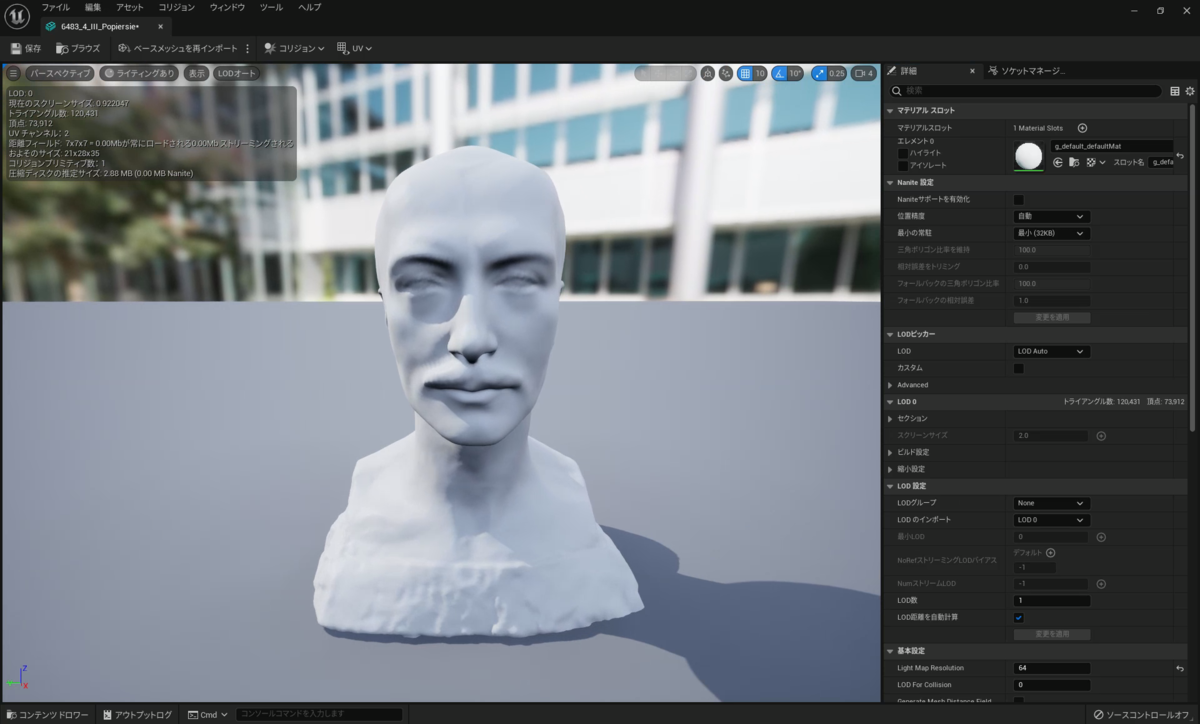Open アウトプットログ output log
Viewport: 1200px width, 724px height.
(137, 715)
